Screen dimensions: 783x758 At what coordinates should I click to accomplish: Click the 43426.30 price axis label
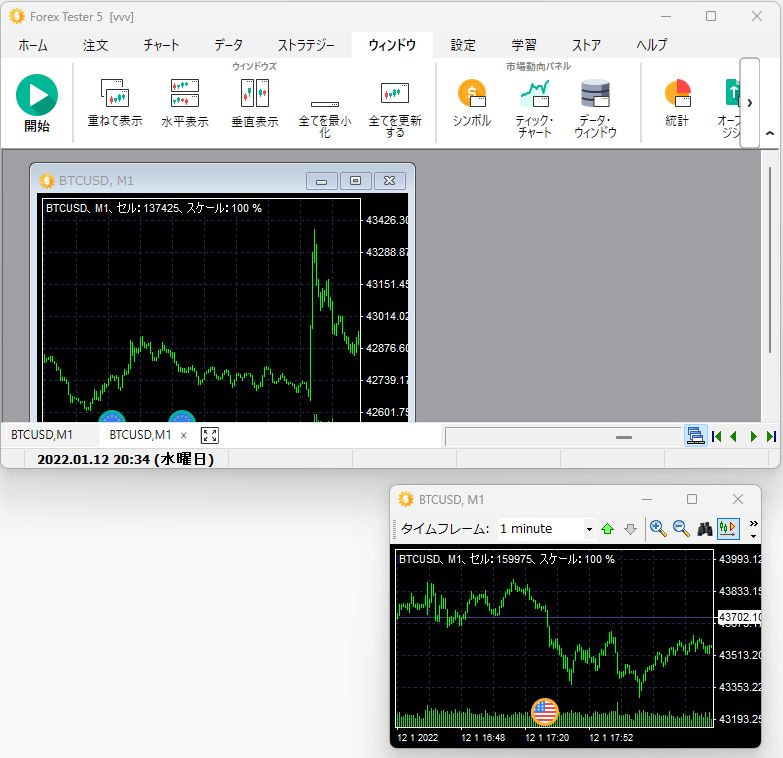387,220
